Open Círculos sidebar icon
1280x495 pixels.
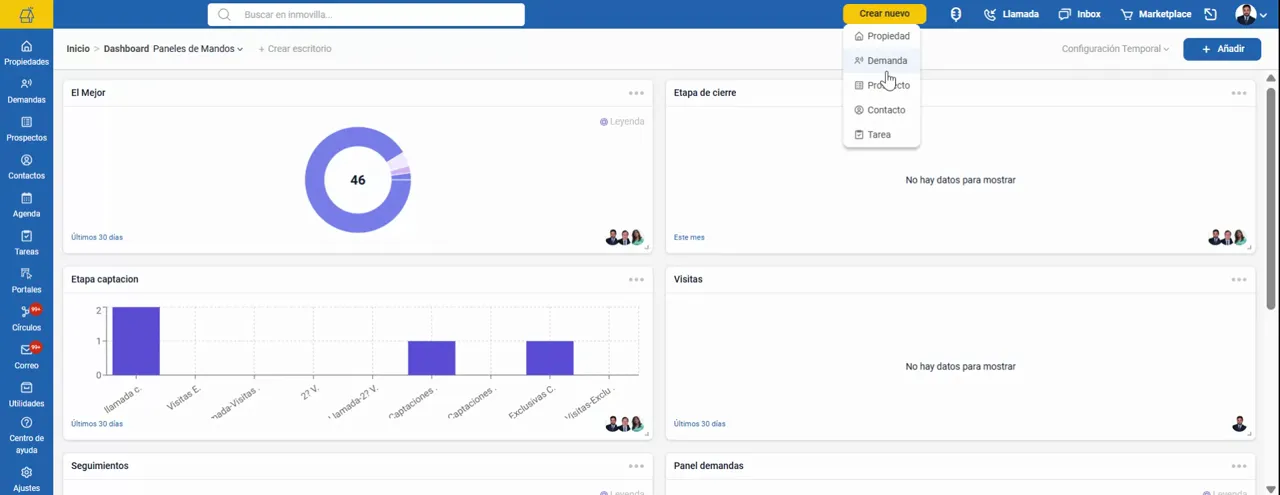tap(26, 312)
